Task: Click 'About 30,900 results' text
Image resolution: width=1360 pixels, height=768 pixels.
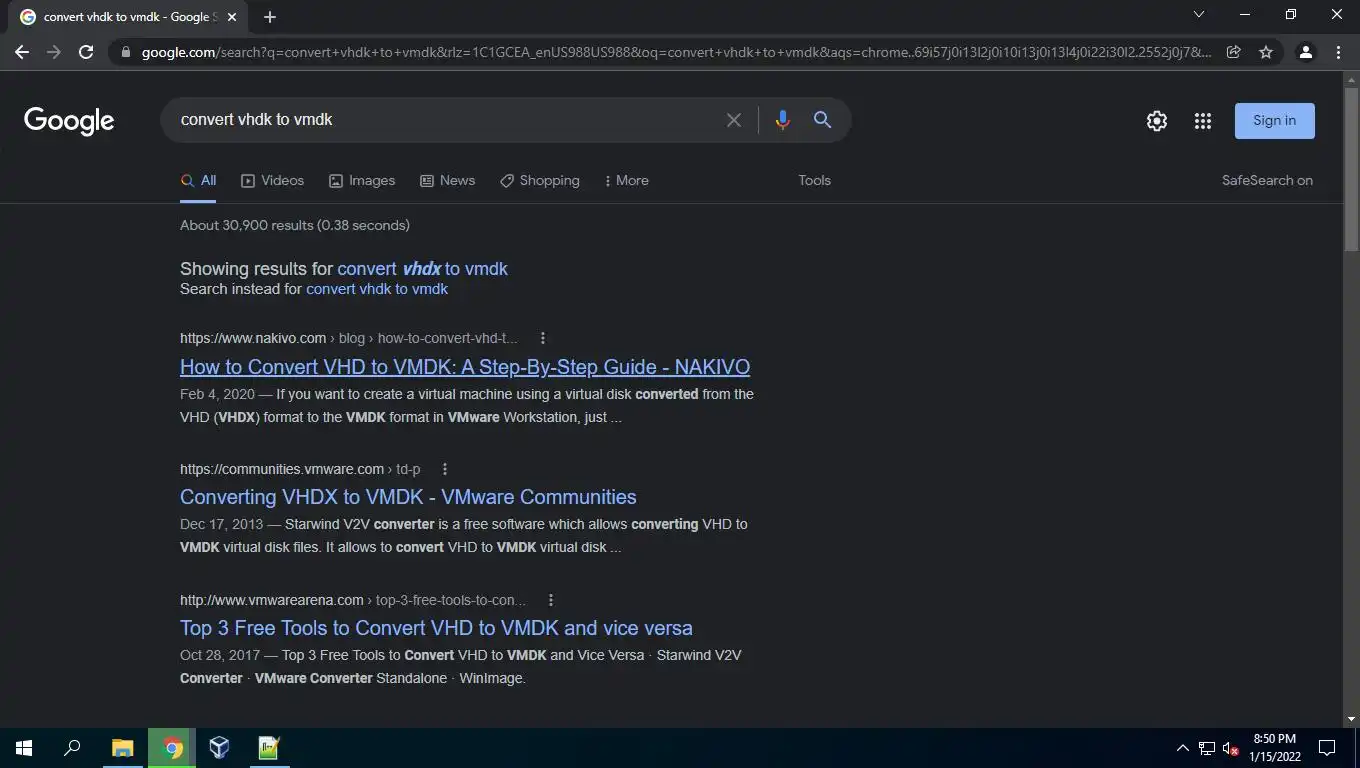Action: click(x=295, y=225)
